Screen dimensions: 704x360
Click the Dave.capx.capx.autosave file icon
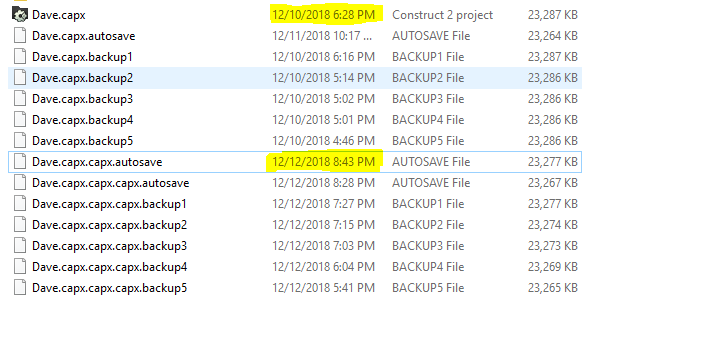pos(20,162)
